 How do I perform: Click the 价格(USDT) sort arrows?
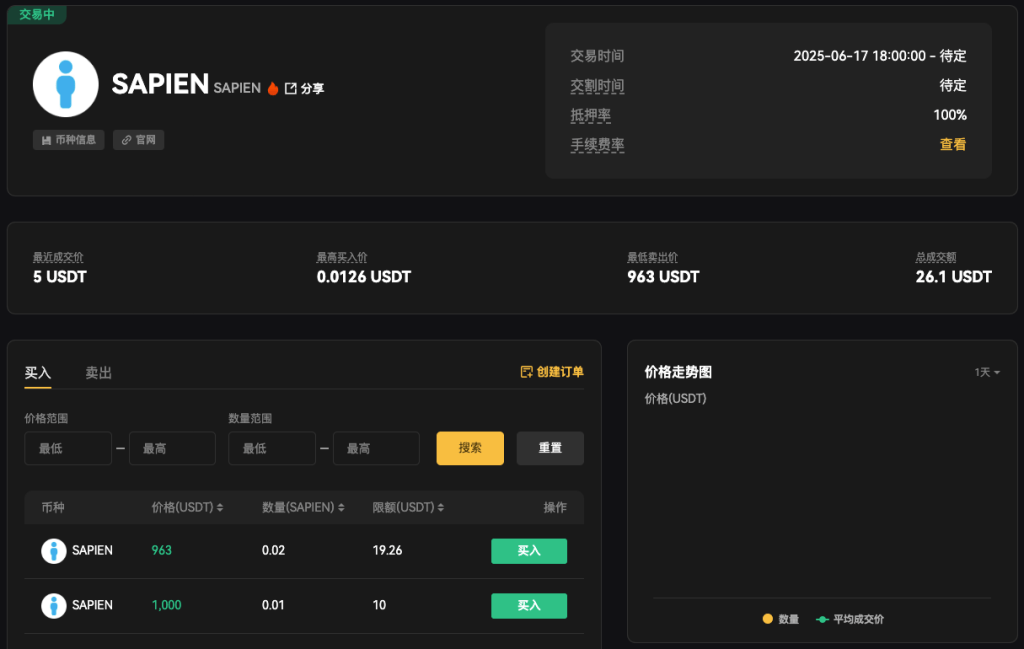[x=219, y=507]
